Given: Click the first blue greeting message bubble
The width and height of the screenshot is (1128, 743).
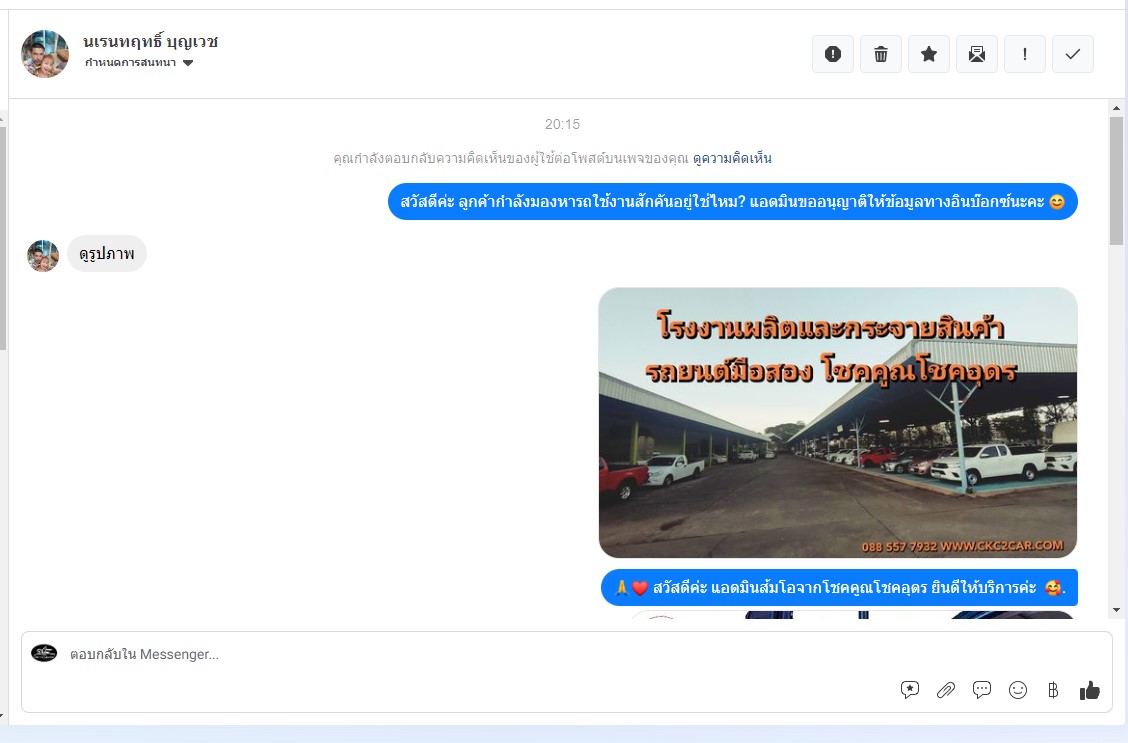Looking at the screenshot, I should (732, 201).
